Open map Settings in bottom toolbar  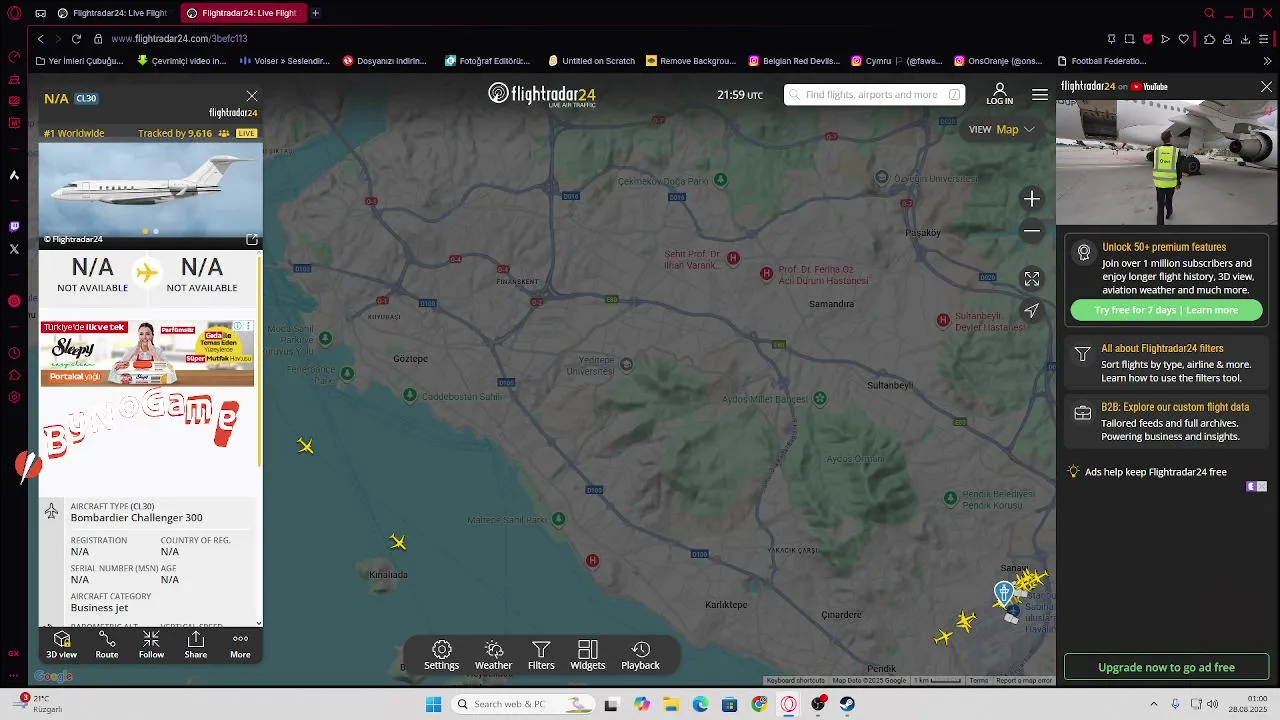tap(441, 656)
